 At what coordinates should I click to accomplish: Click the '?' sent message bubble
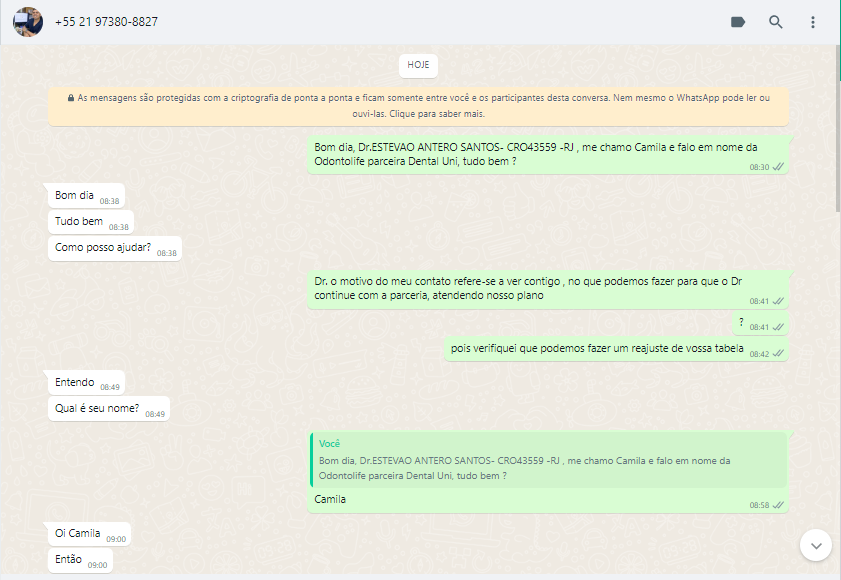click(x=761, y=324)
